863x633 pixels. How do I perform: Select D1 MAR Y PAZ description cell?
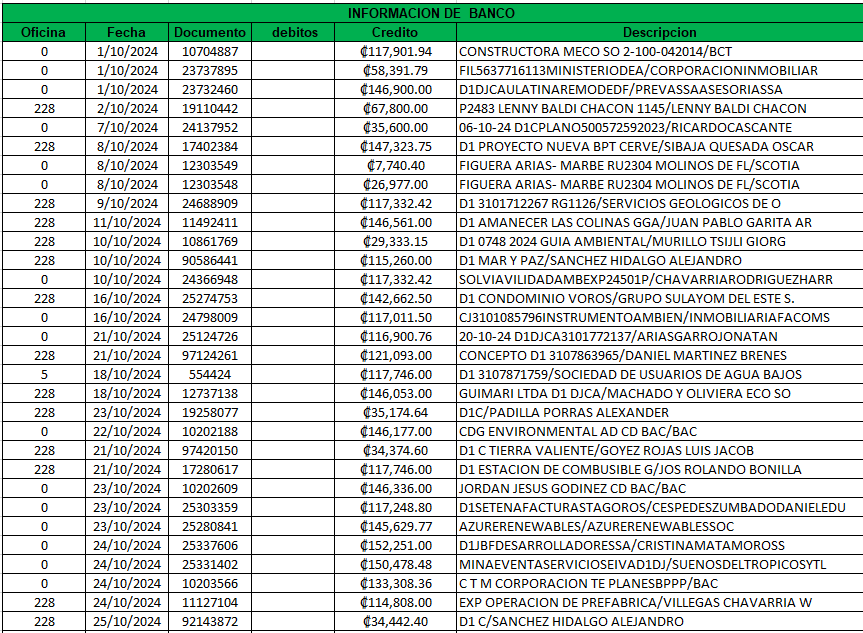click(x=660, y=260)
